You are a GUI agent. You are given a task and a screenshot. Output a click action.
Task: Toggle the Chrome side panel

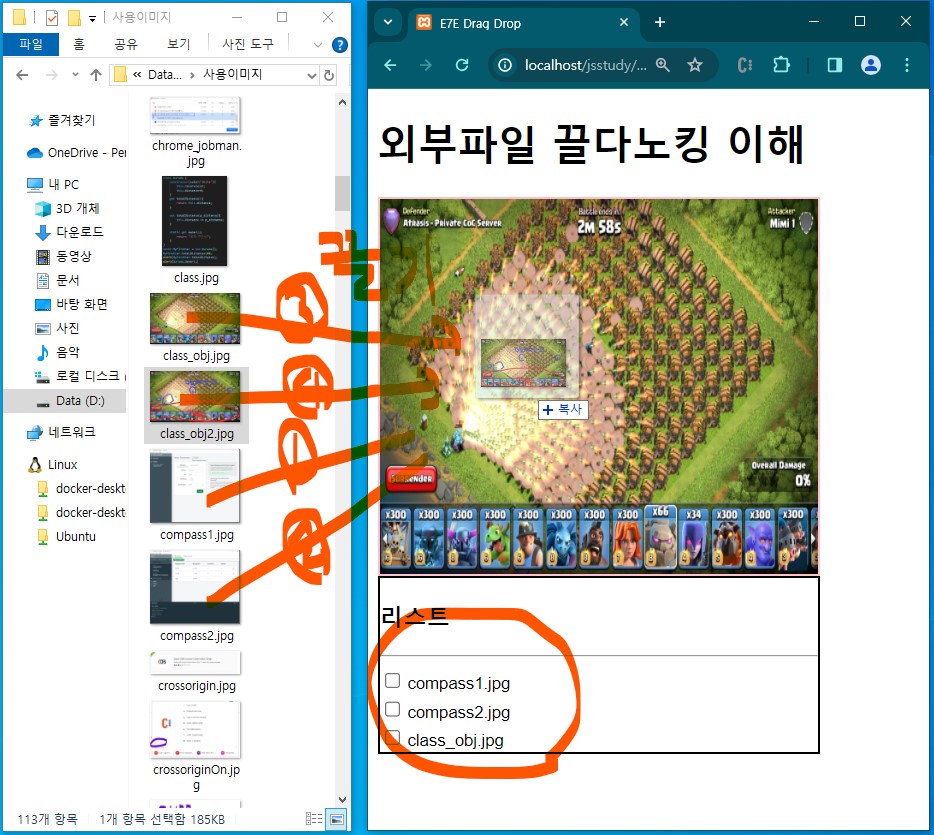click(835, 65)
